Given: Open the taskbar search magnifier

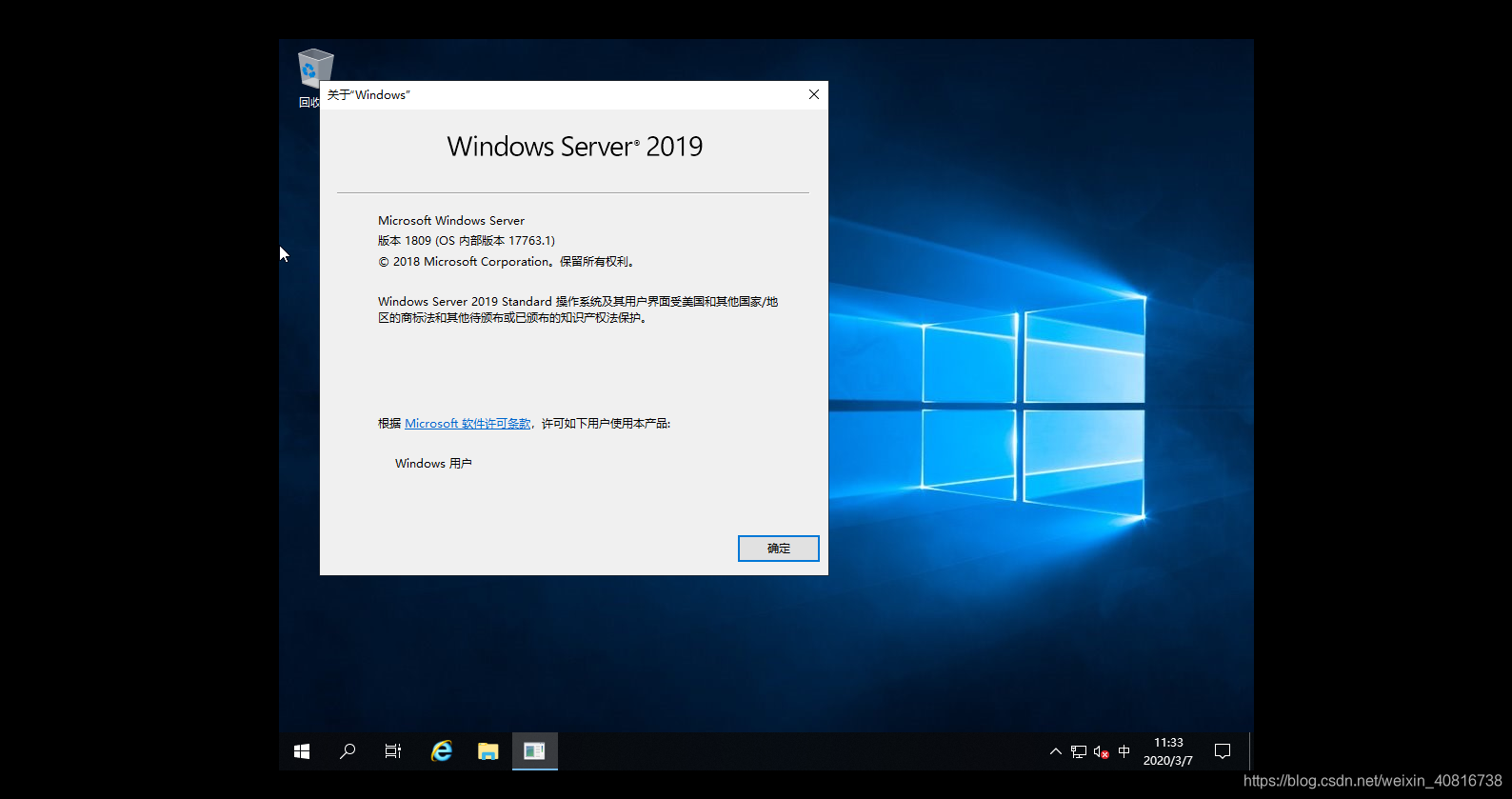Looking at the screenshot, I should [x=348, y=751].
